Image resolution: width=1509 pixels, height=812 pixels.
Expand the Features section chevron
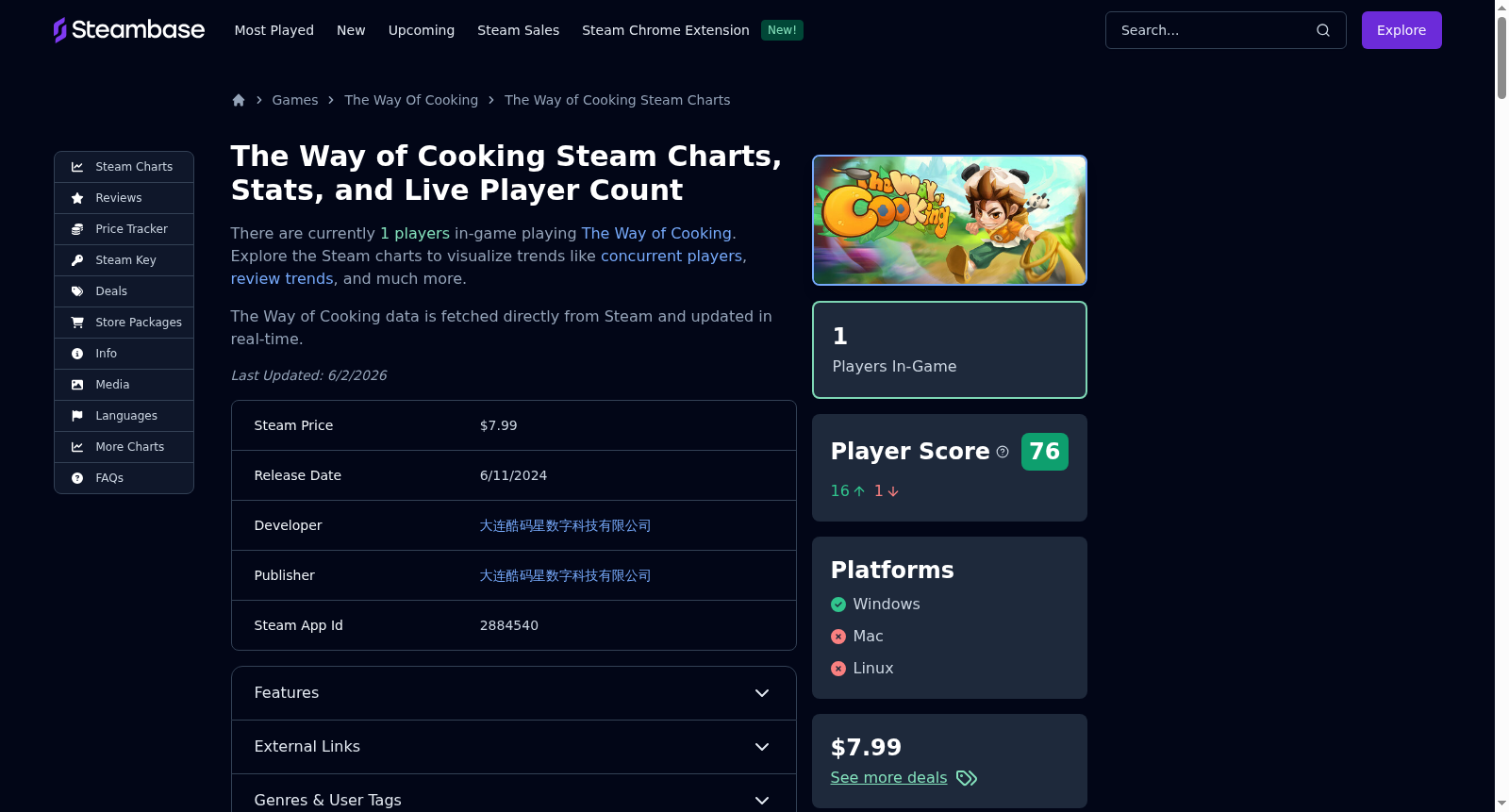coord(762,693)
